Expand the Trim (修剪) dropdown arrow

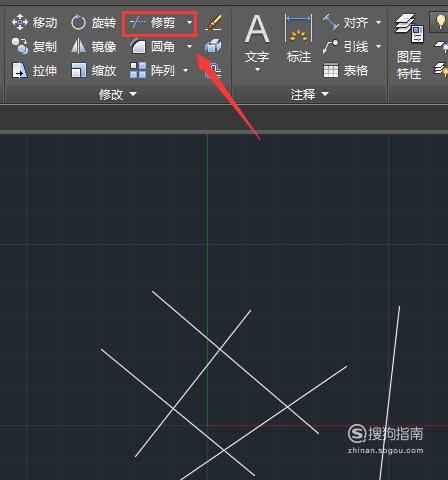coord(189,23)
